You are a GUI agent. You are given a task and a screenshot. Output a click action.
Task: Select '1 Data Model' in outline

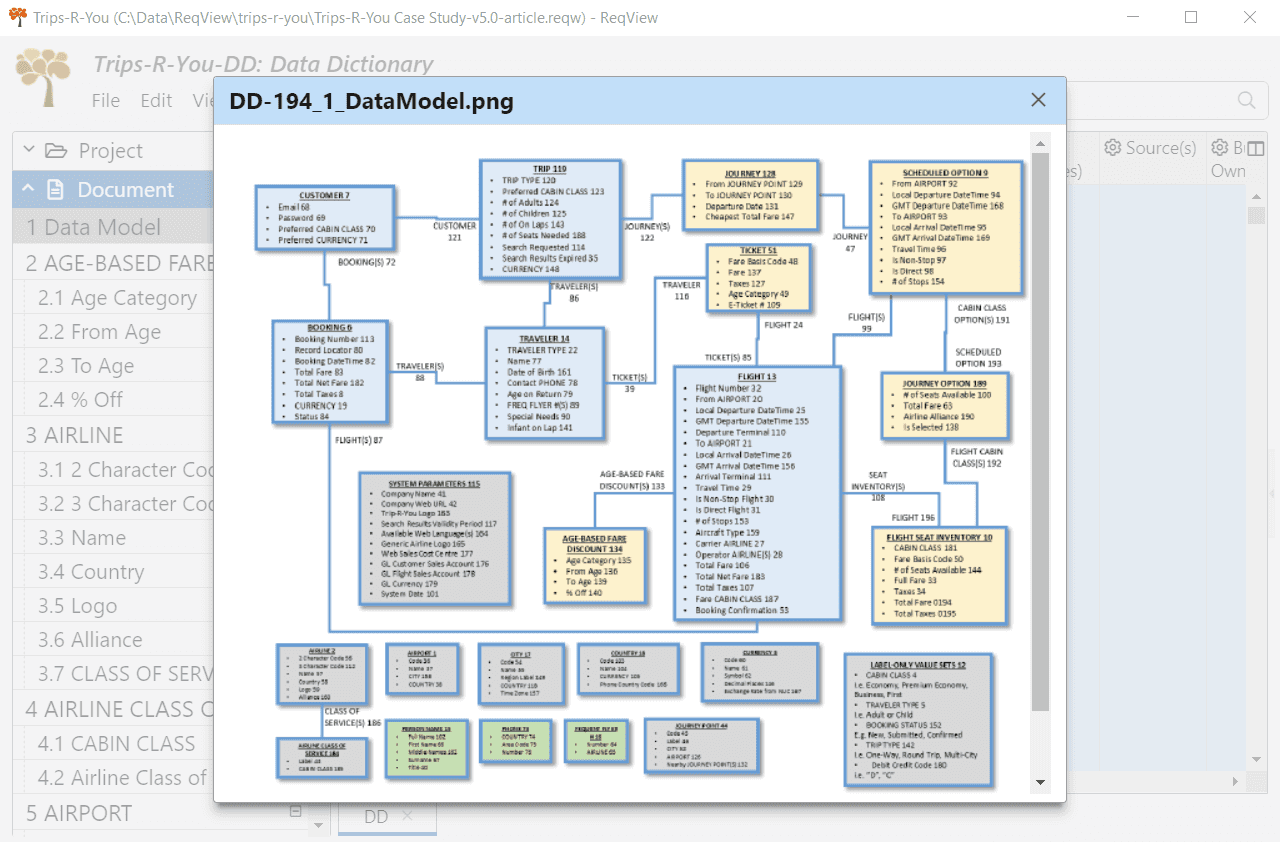[x=114, y=227]
